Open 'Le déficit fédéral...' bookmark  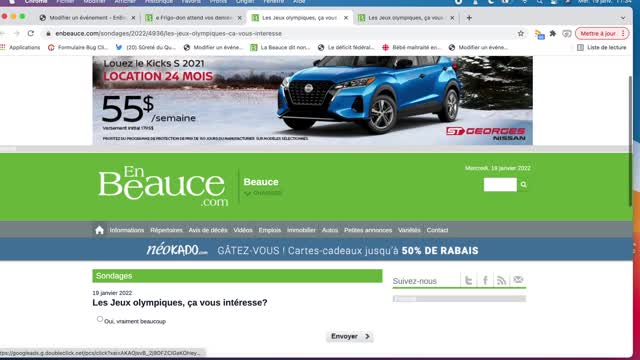(x=346, y=47)
